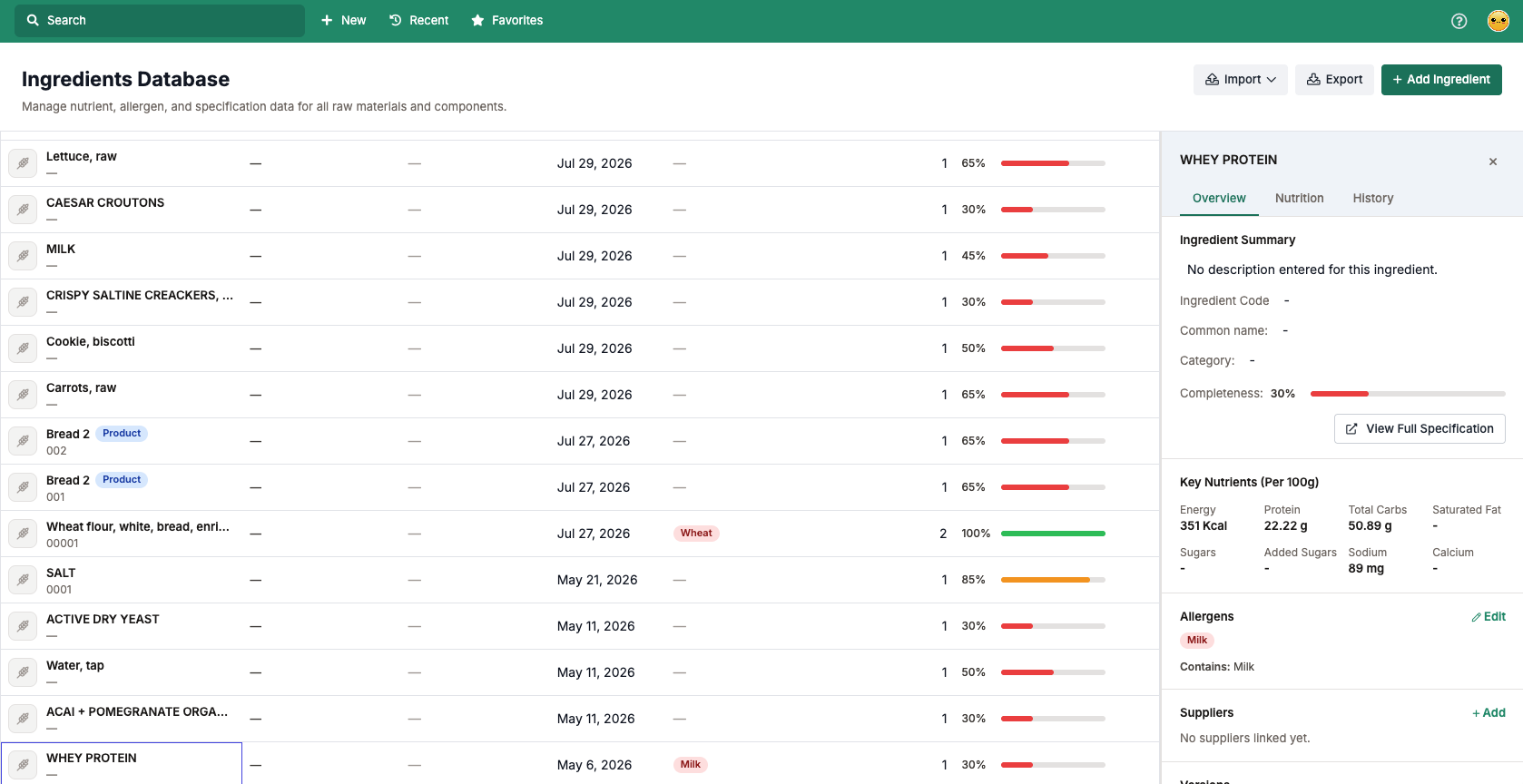1523x784 pixels.
Task: Click the help question mark icon
Action: 1459,21
